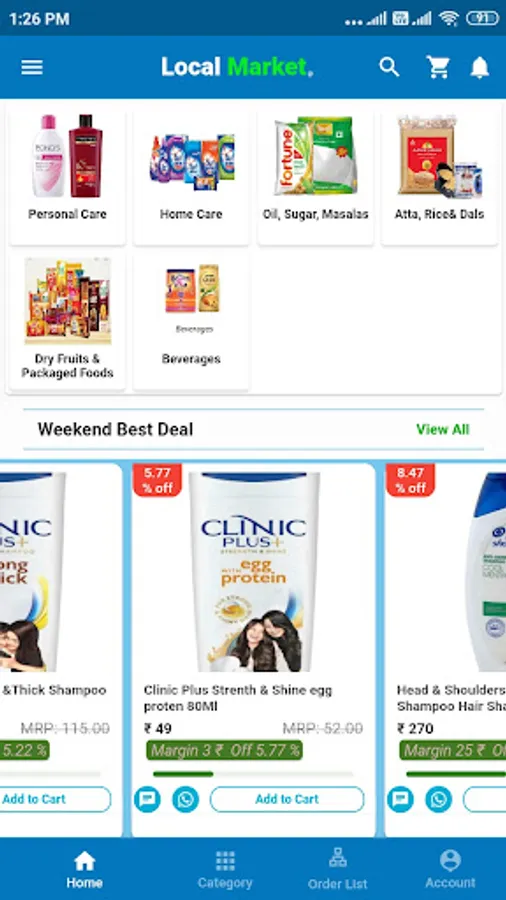Screen dimensions: 506x900
Task: Open Dry Fruits & Packaged Foods category
Action: 67,321
